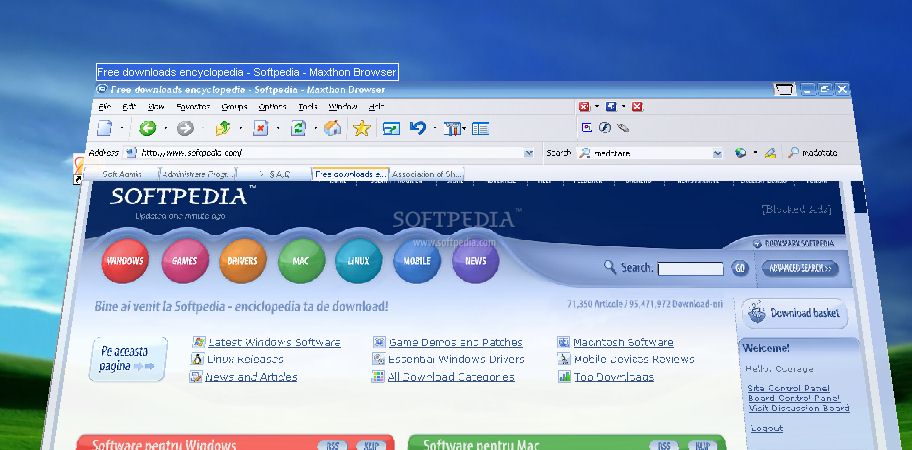The height and width of the screenshot is (450, 912).
Task: Click the gray eraser icon next to Flash icon
Action: click(623, 127)
